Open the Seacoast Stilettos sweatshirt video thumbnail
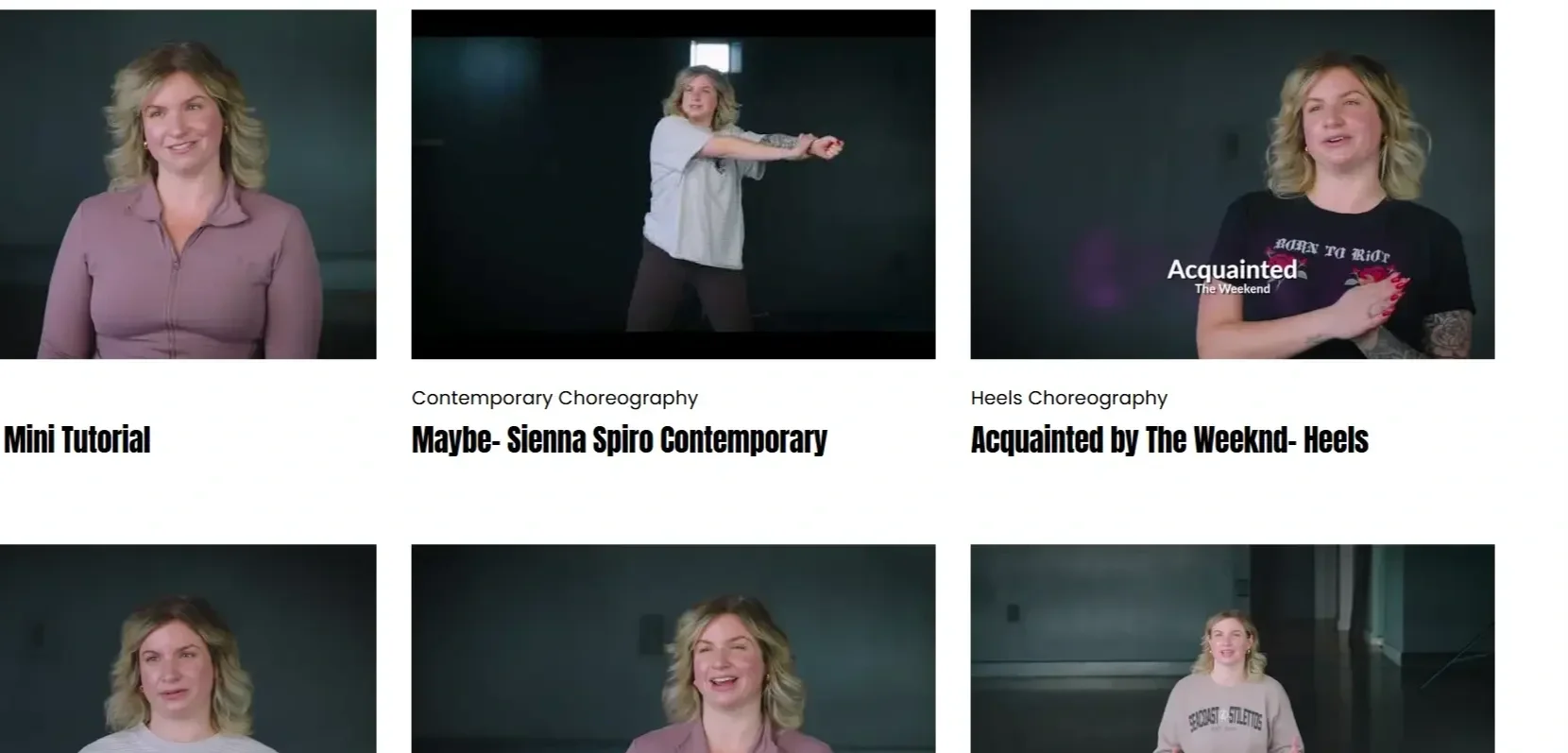Screen dimensions: 1568x753 click(1233, 648)
